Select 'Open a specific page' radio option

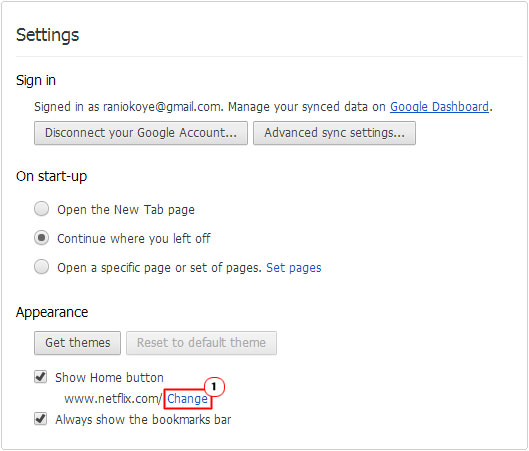(41, 267)
